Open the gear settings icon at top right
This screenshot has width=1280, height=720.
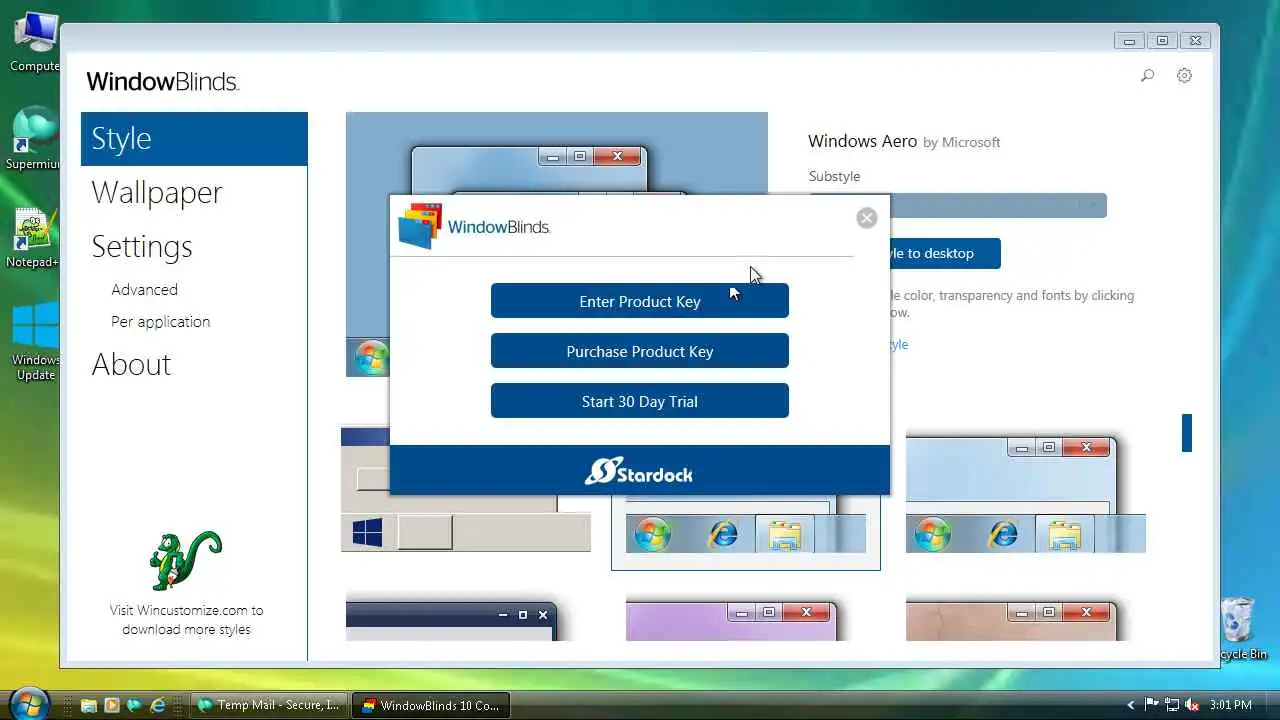coord(1184,75)
